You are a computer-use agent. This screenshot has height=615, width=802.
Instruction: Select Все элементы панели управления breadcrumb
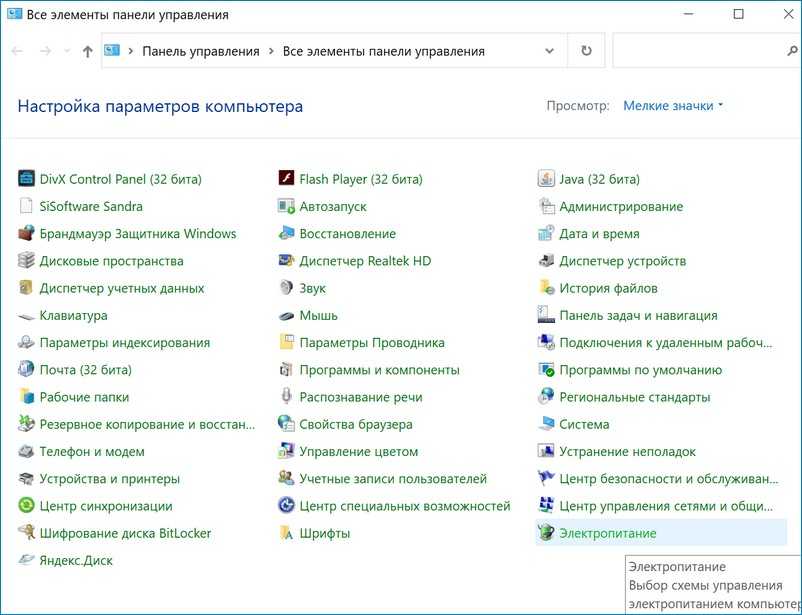[x=383, y=51]
